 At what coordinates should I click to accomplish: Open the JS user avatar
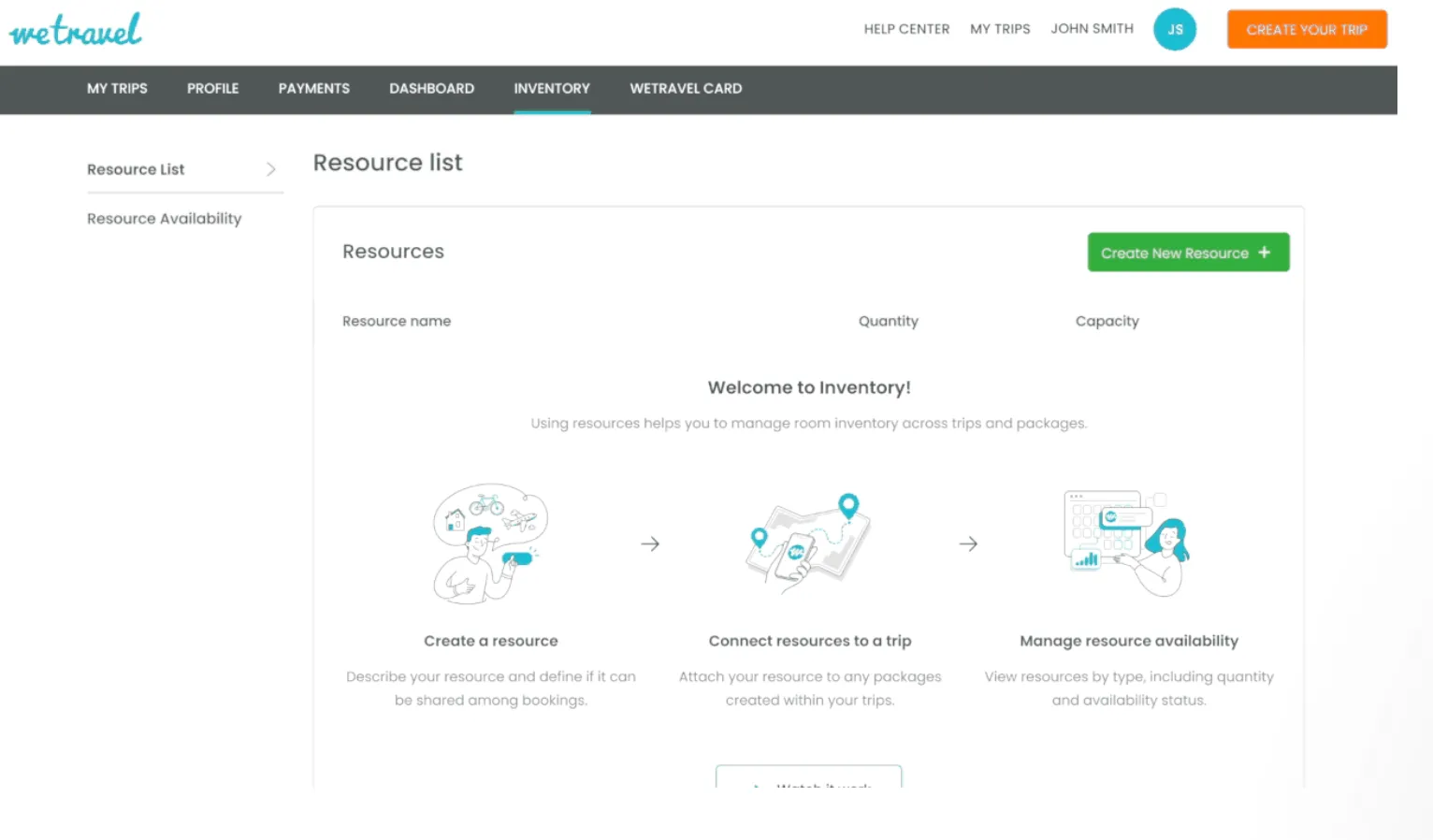tap(1175, 29)
